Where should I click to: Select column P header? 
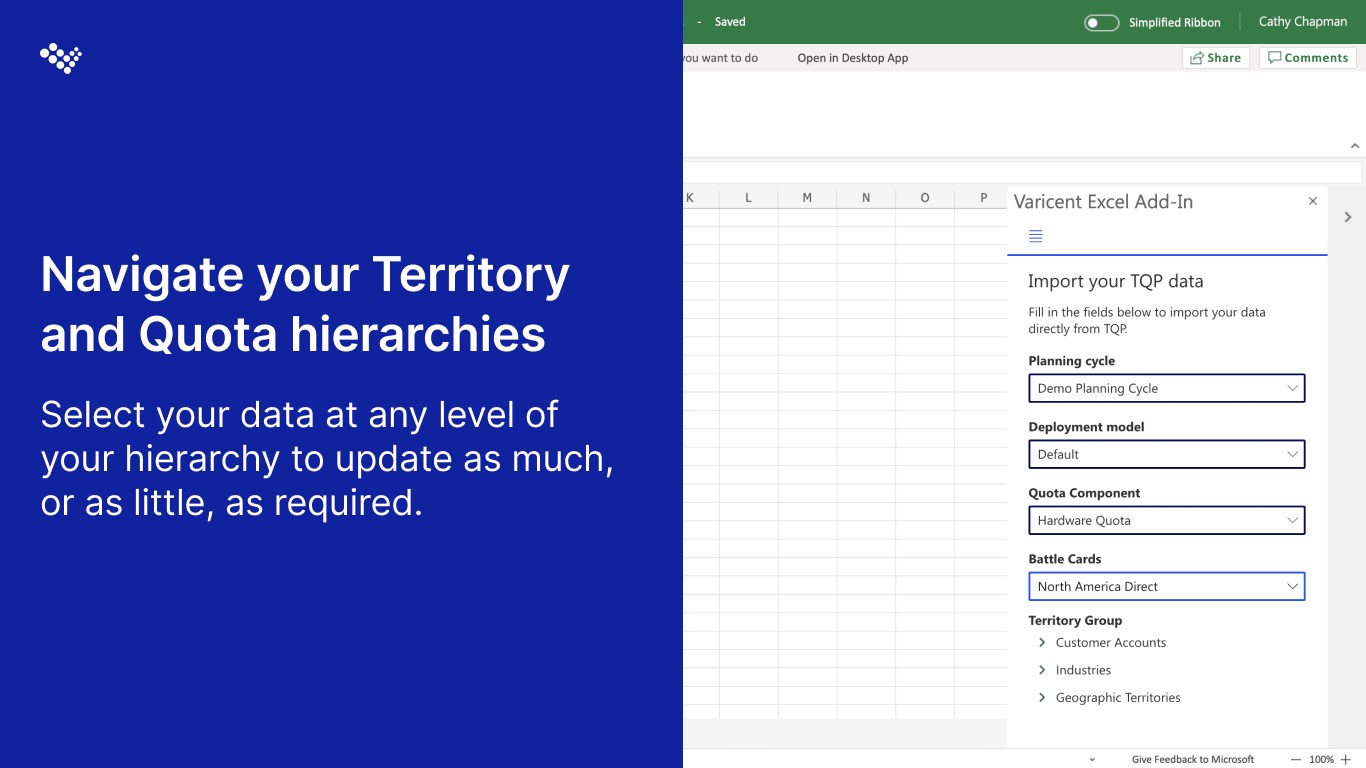982,198
